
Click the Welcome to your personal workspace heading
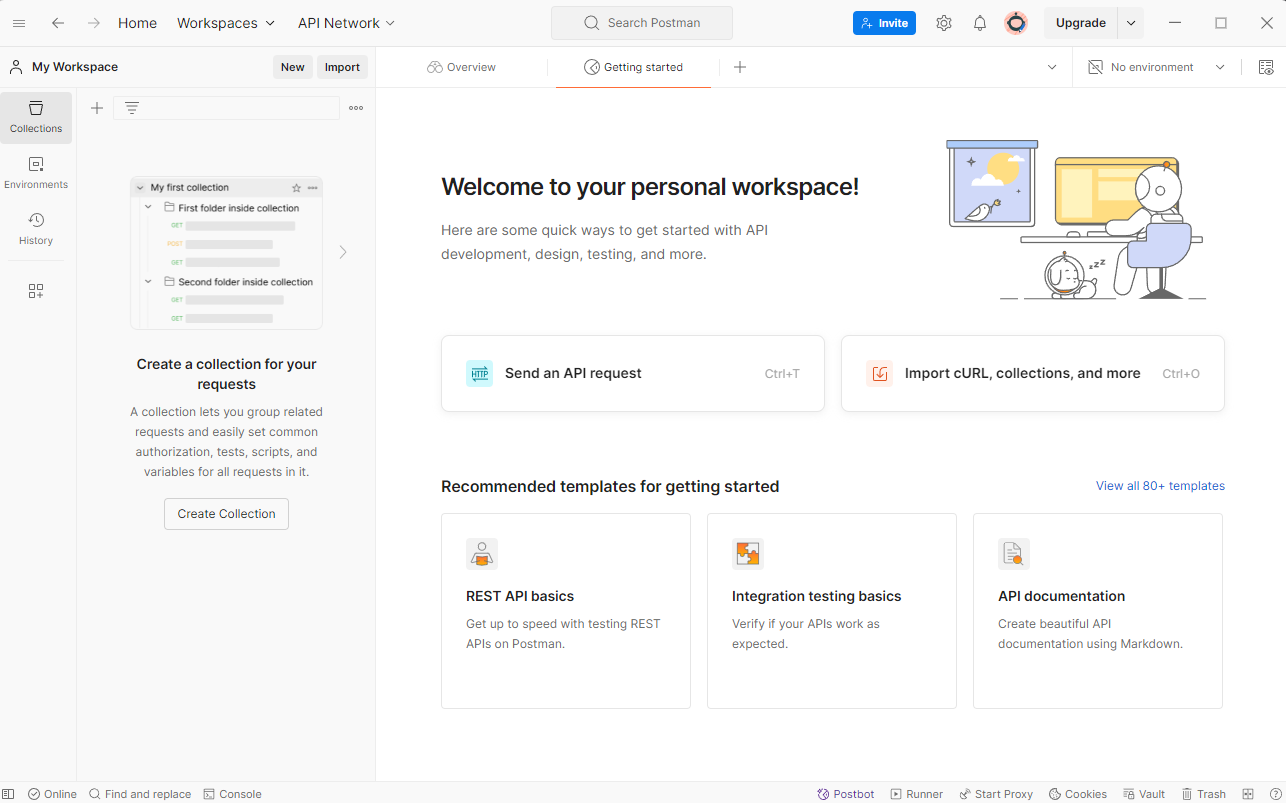[650, 187]
